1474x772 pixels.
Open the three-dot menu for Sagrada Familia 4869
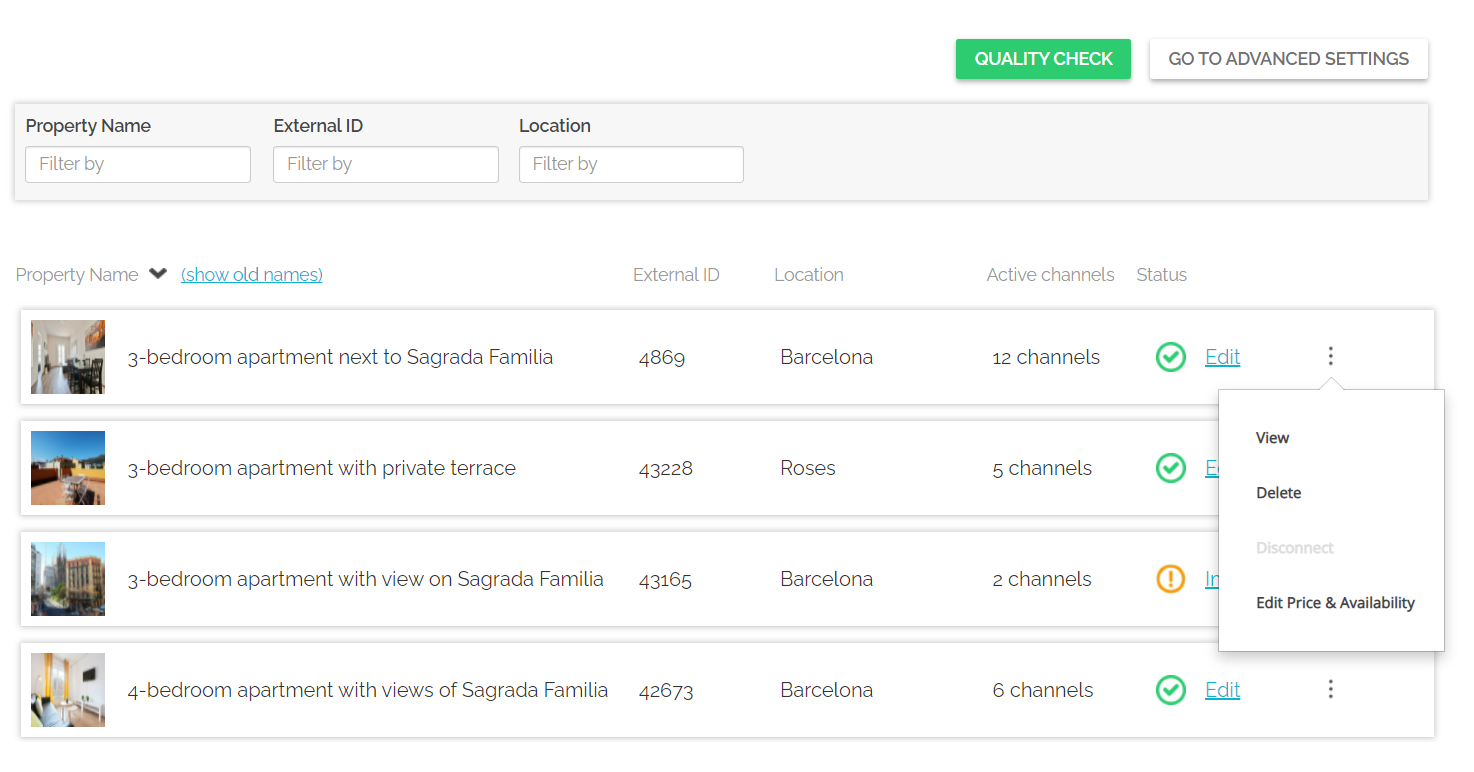click(1330, 356)
